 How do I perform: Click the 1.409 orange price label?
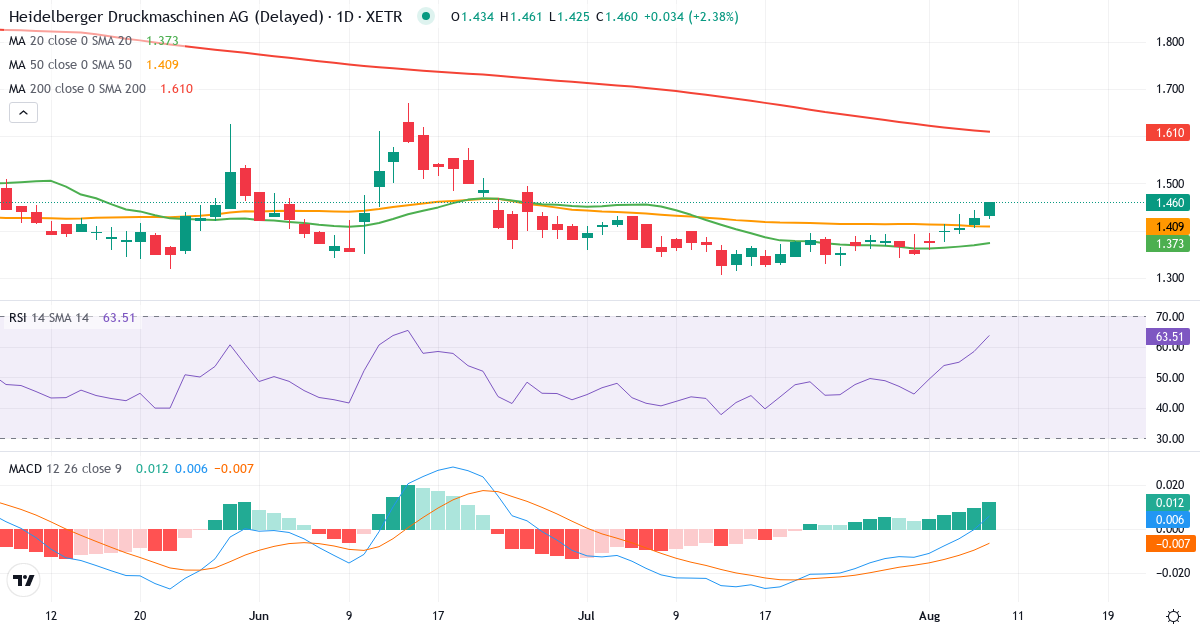click(1169, 227)
